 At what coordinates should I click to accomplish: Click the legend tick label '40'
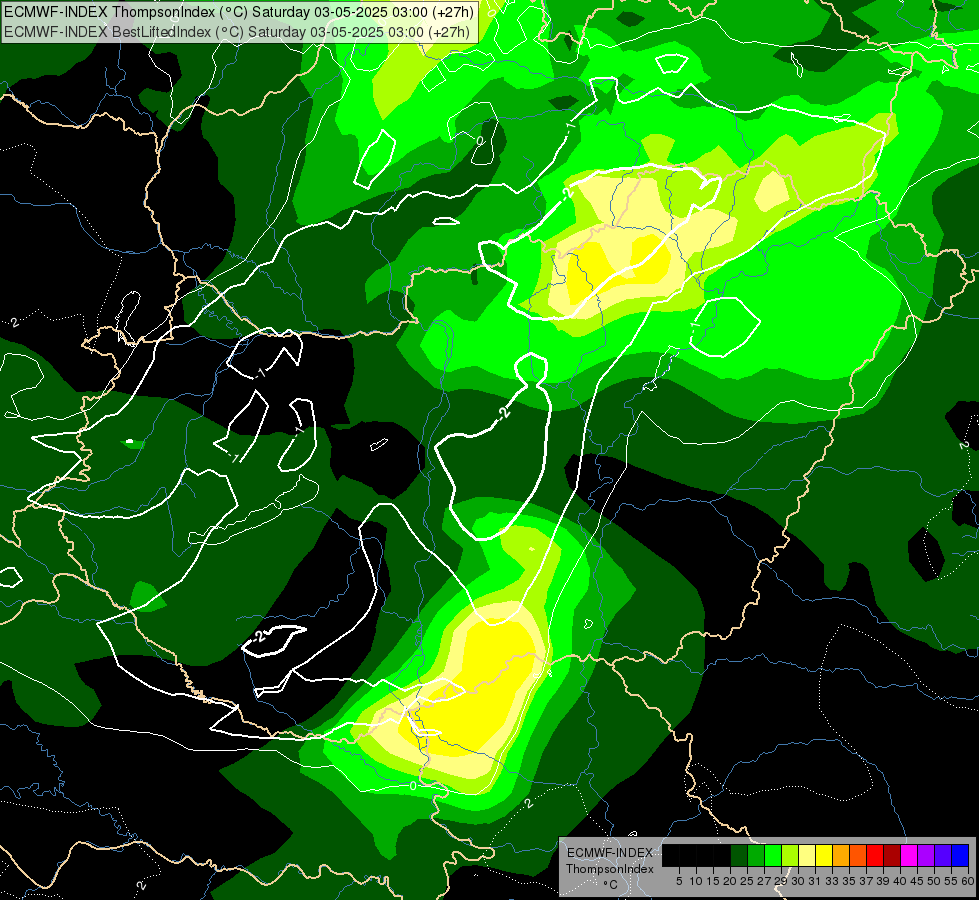[900, 881]
